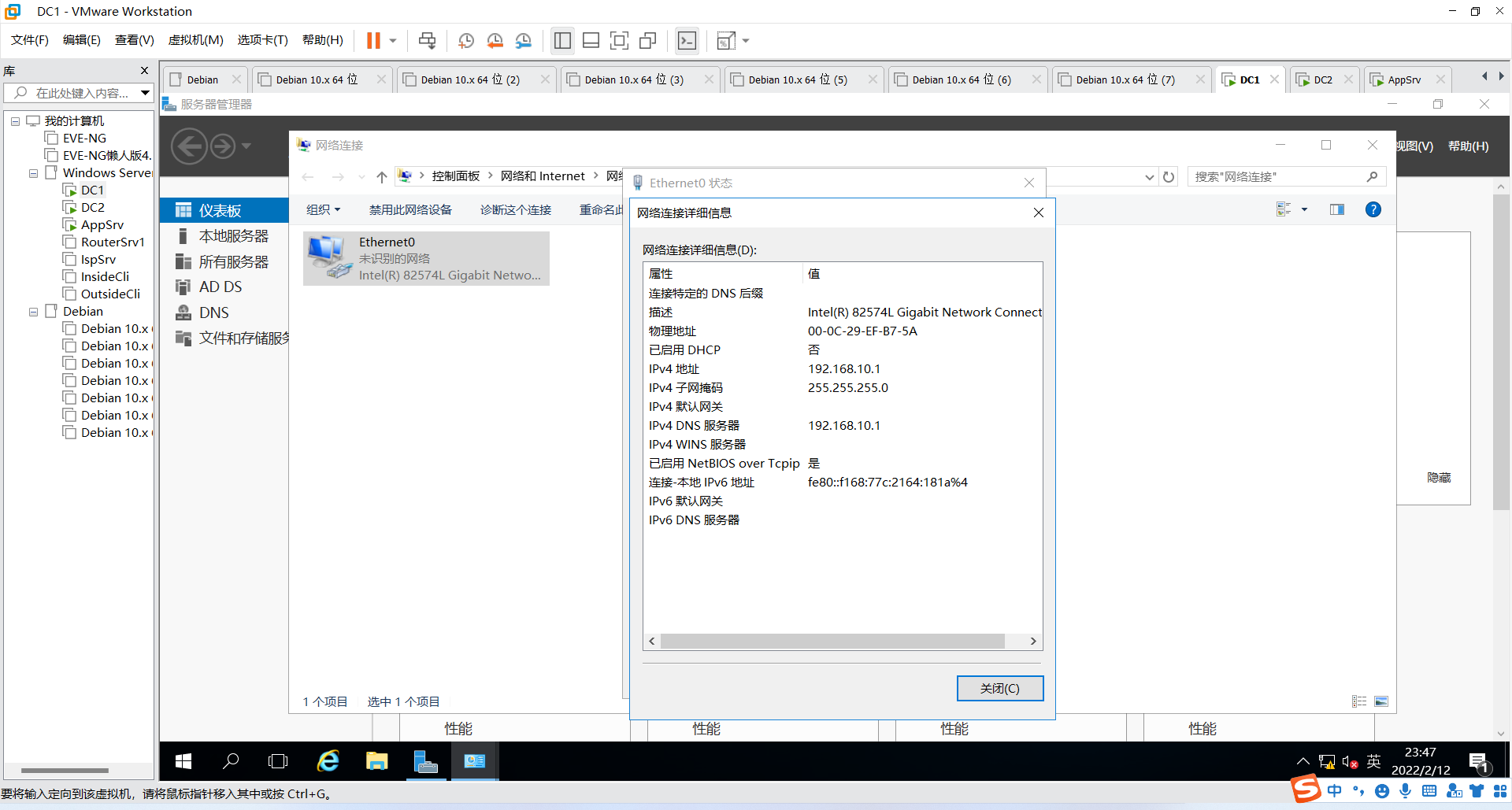Click 禁用此网络设备 in the command bar
This screenshot has width=1512, height=810.
410,209
